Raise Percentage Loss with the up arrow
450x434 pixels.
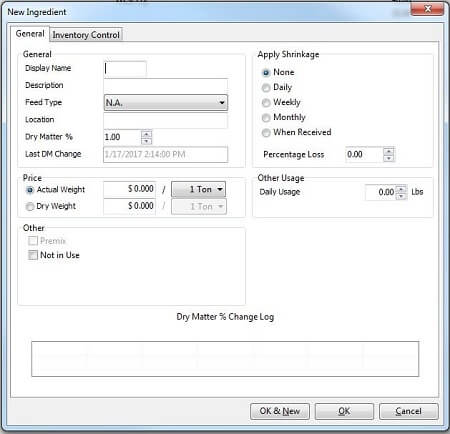pyautogui.click(x=389, y=151)
